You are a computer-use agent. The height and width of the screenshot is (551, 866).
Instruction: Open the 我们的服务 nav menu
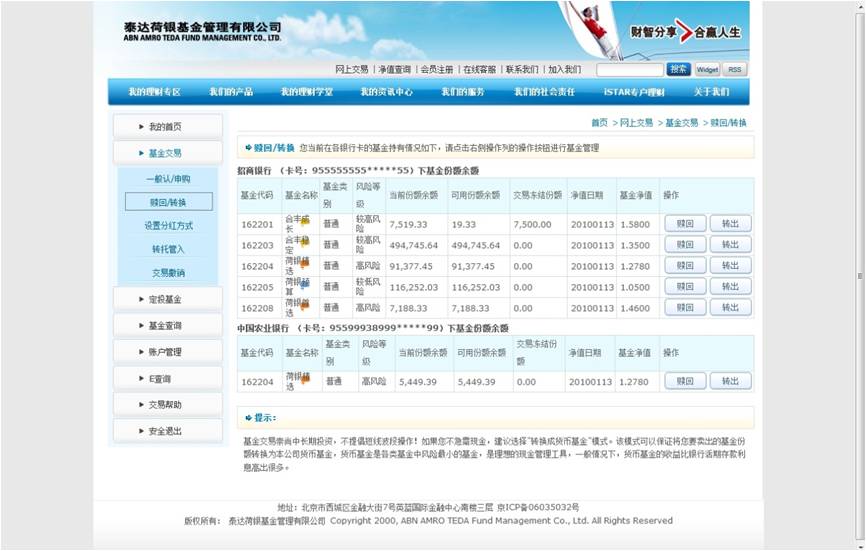click(462, 92)
